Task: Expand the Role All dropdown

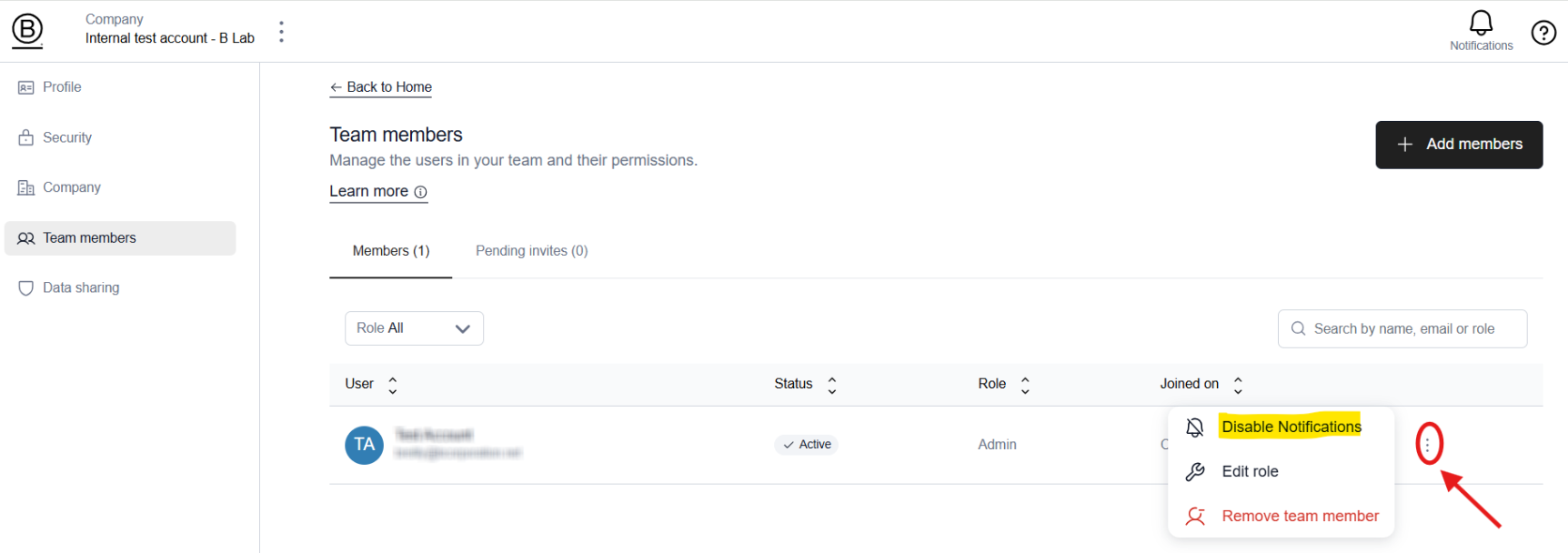Action: pyautogui.click(x=414, y=328)
